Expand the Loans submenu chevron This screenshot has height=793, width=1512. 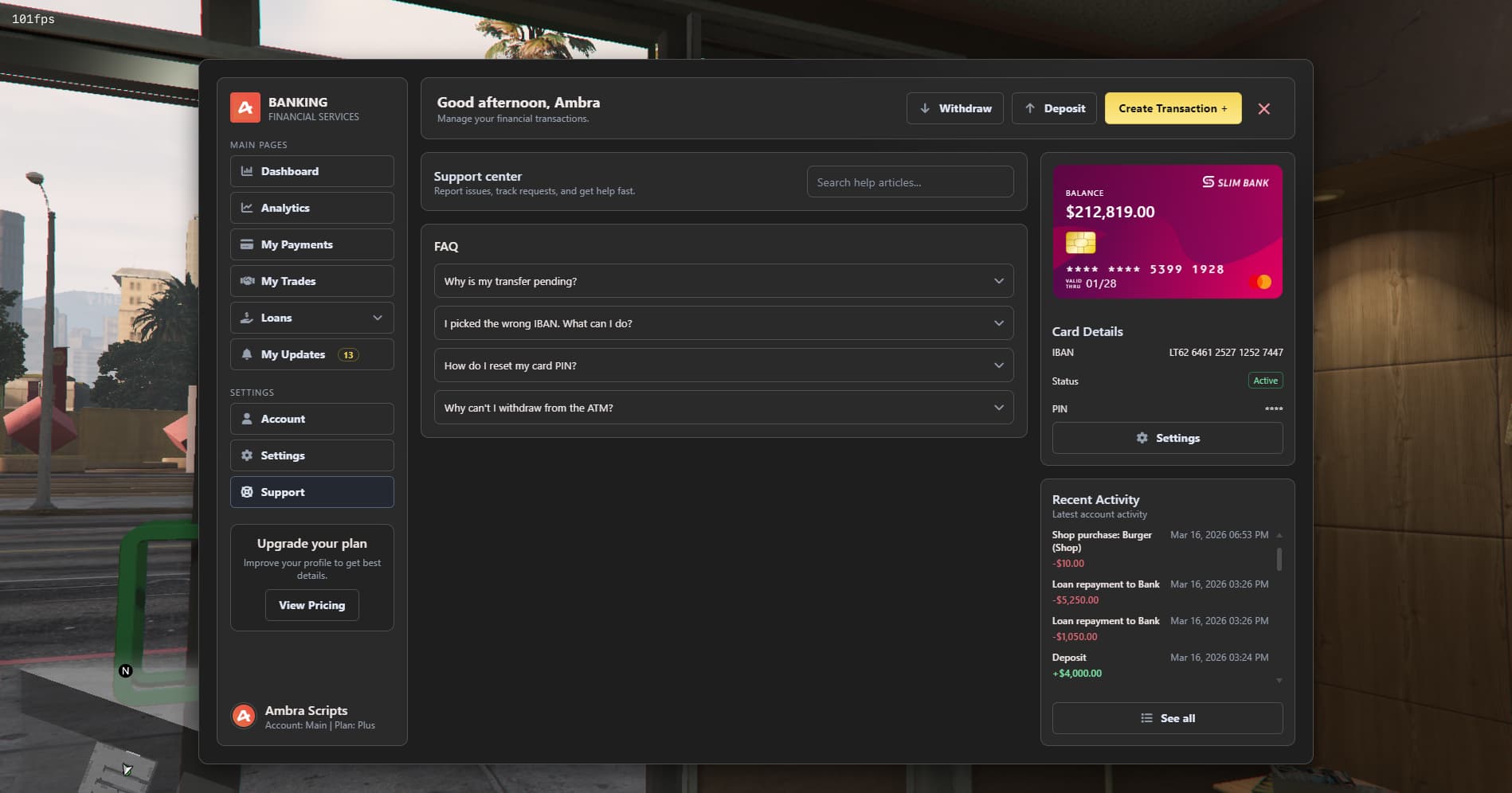pos(378,318)
